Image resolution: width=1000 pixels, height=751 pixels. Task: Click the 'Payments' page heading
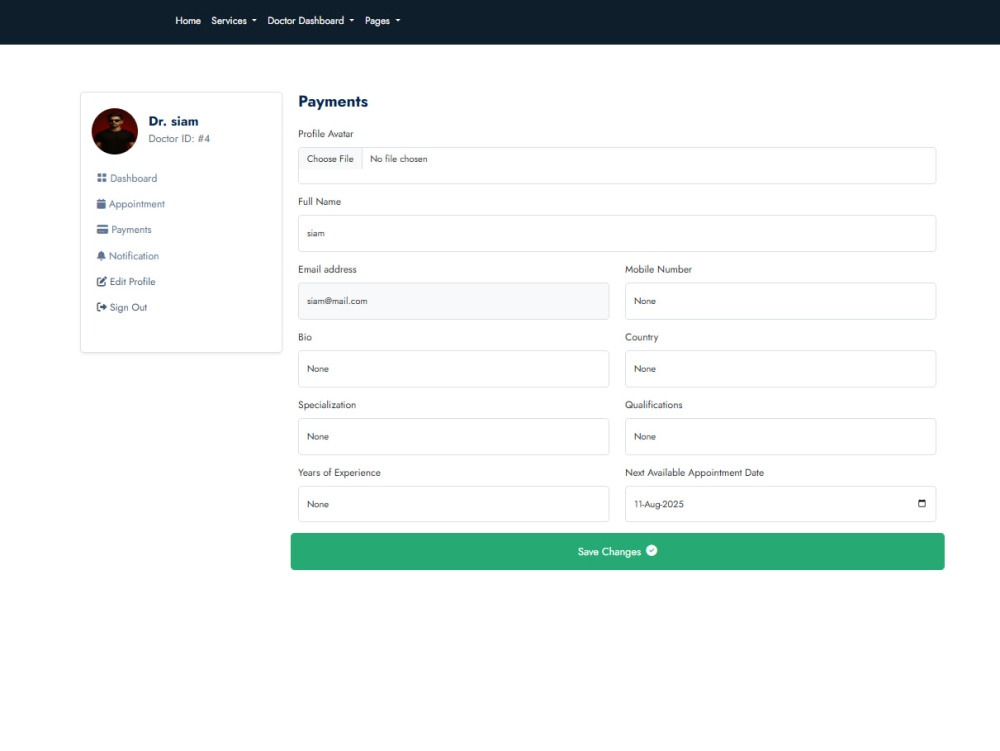pyautogui.click(x=333, y=101)
